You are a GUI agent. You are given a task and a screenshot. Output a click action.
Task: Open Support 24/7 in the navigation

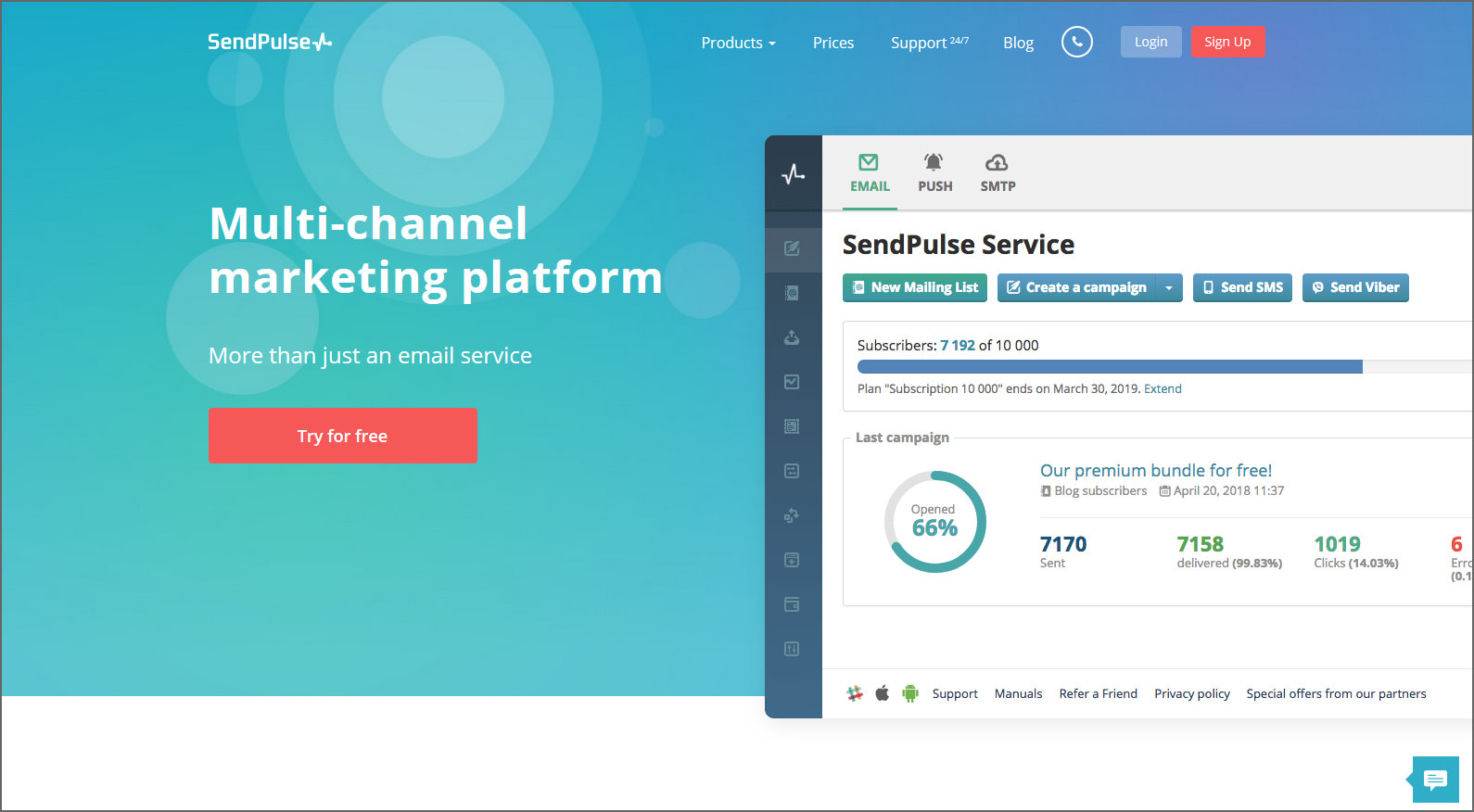pos(930,43)
